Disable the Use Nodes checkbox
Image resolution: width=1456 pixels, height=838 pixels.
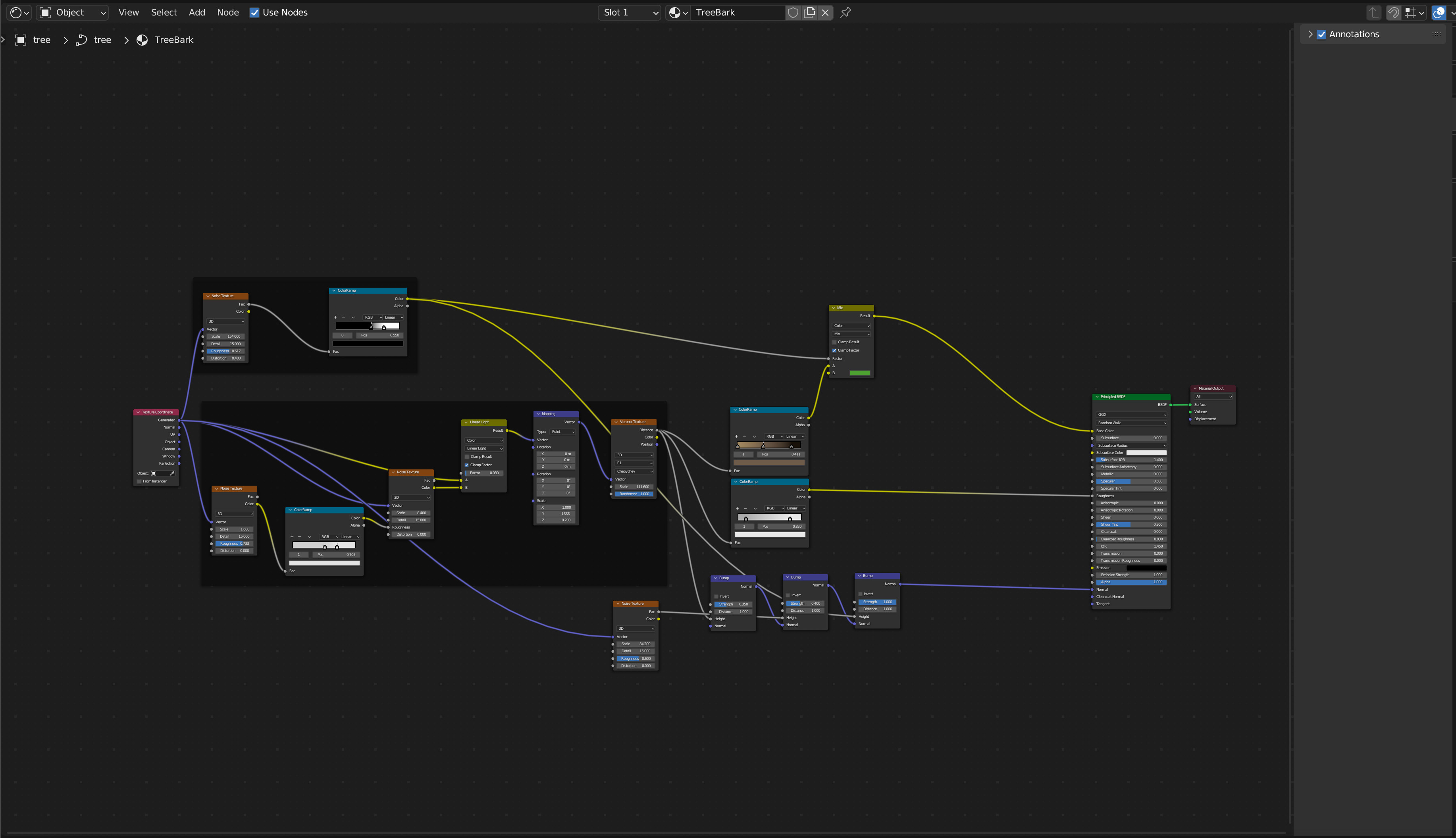pyautogui.click(x=254, y=13)
